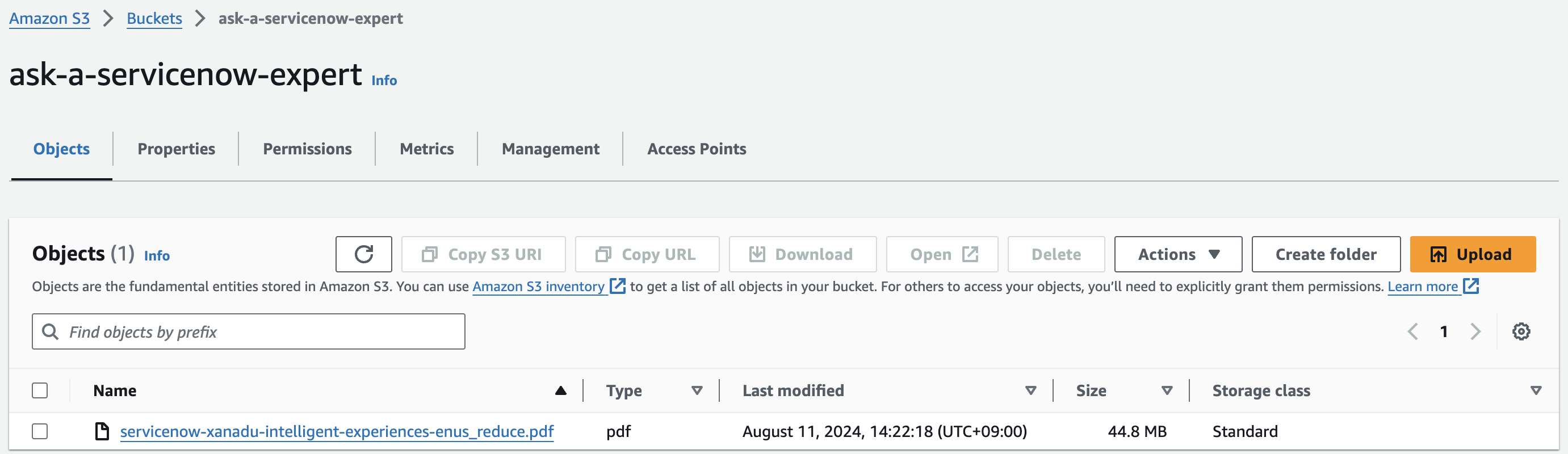Open the table preferences gear icon

(x=1520, y=331)
